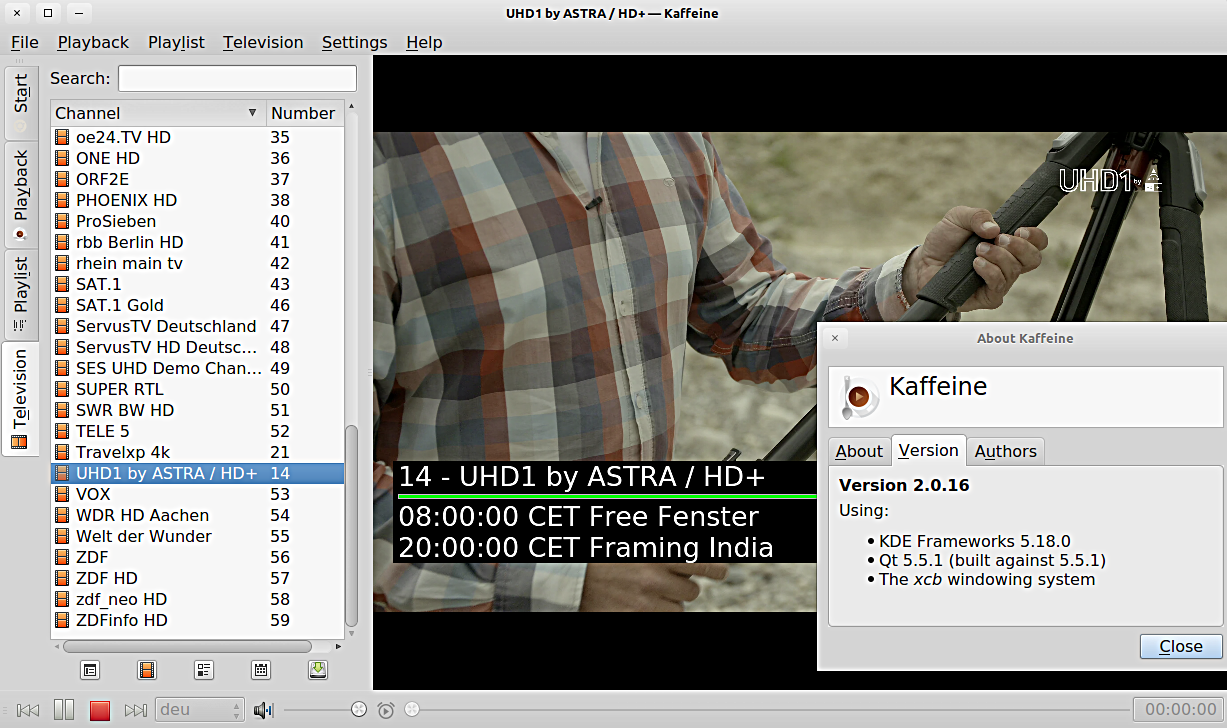Select channel WDR HD Aachen
This screenshot has height=728, width=1227.
coord(197,515)
